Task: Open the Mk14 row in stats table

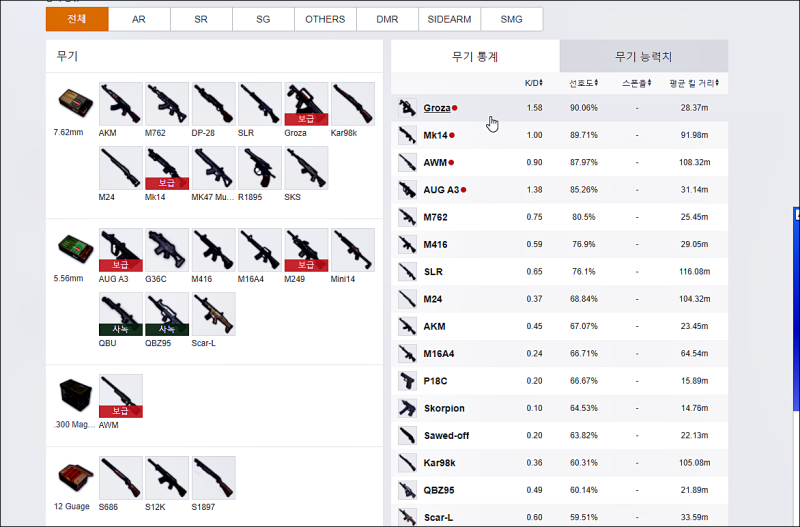Action: pyautogui.click(x=559, y=135)
